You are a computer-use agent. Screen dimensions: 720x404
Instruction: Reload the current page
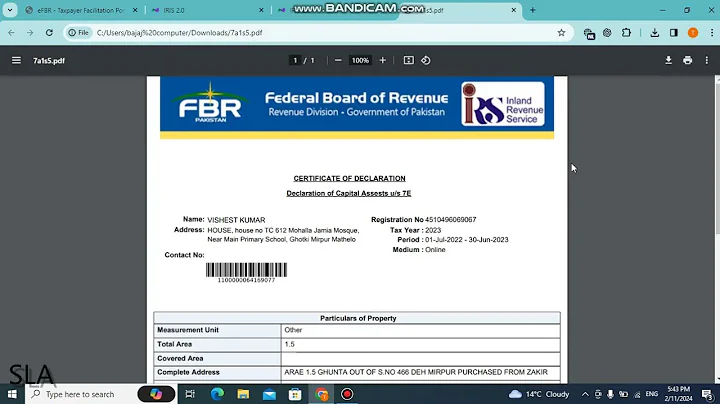pyautogui.click(x=49, y=33)
